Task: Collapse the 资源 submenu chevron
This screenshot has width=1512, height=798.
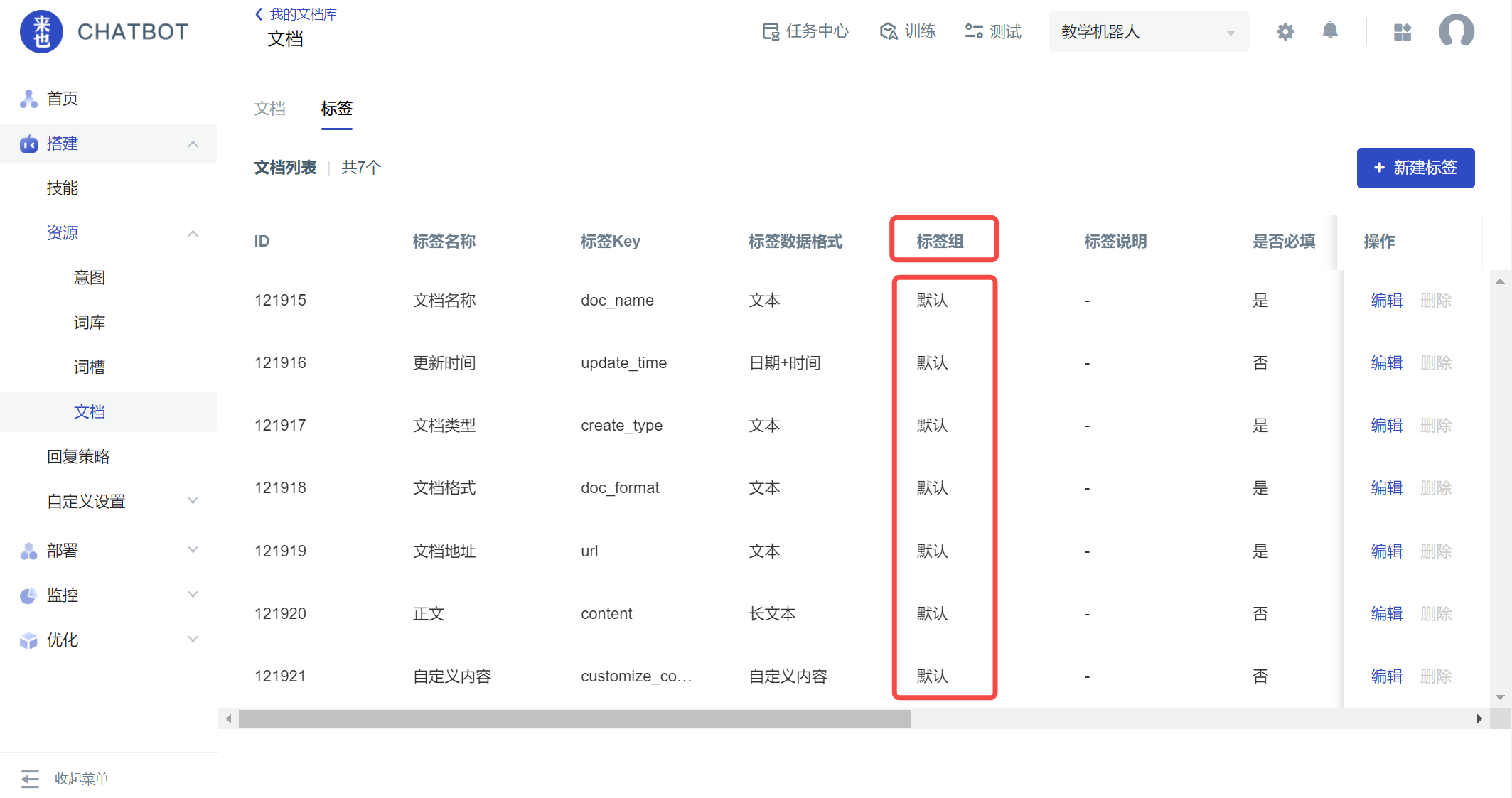Action: click(x=193, y=234)
